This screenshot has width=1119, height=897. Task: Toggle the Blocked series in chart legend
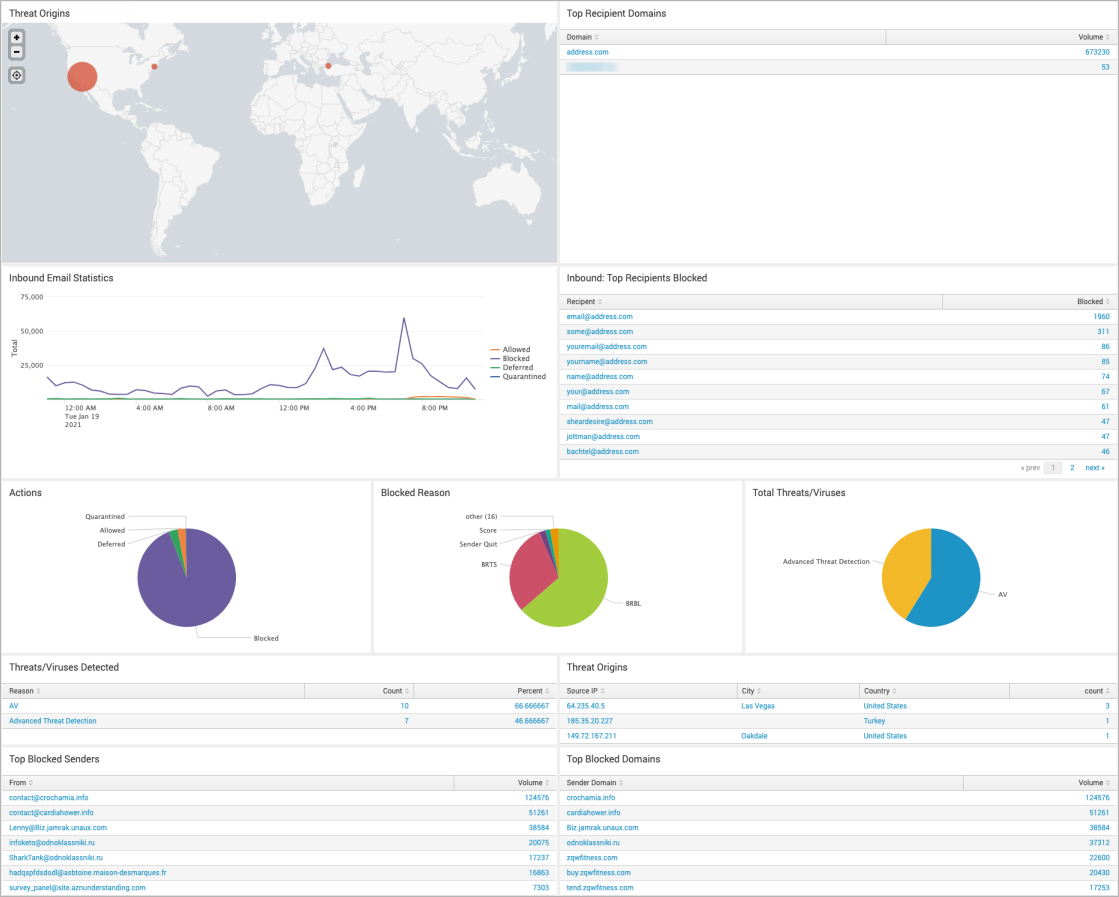click(x=510, y=359)
